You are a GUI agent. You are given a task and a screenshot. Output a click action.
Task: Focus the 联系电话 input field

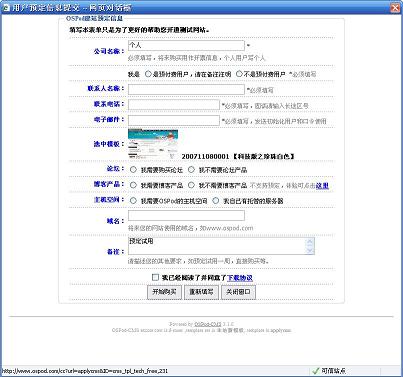coord(174,105)
